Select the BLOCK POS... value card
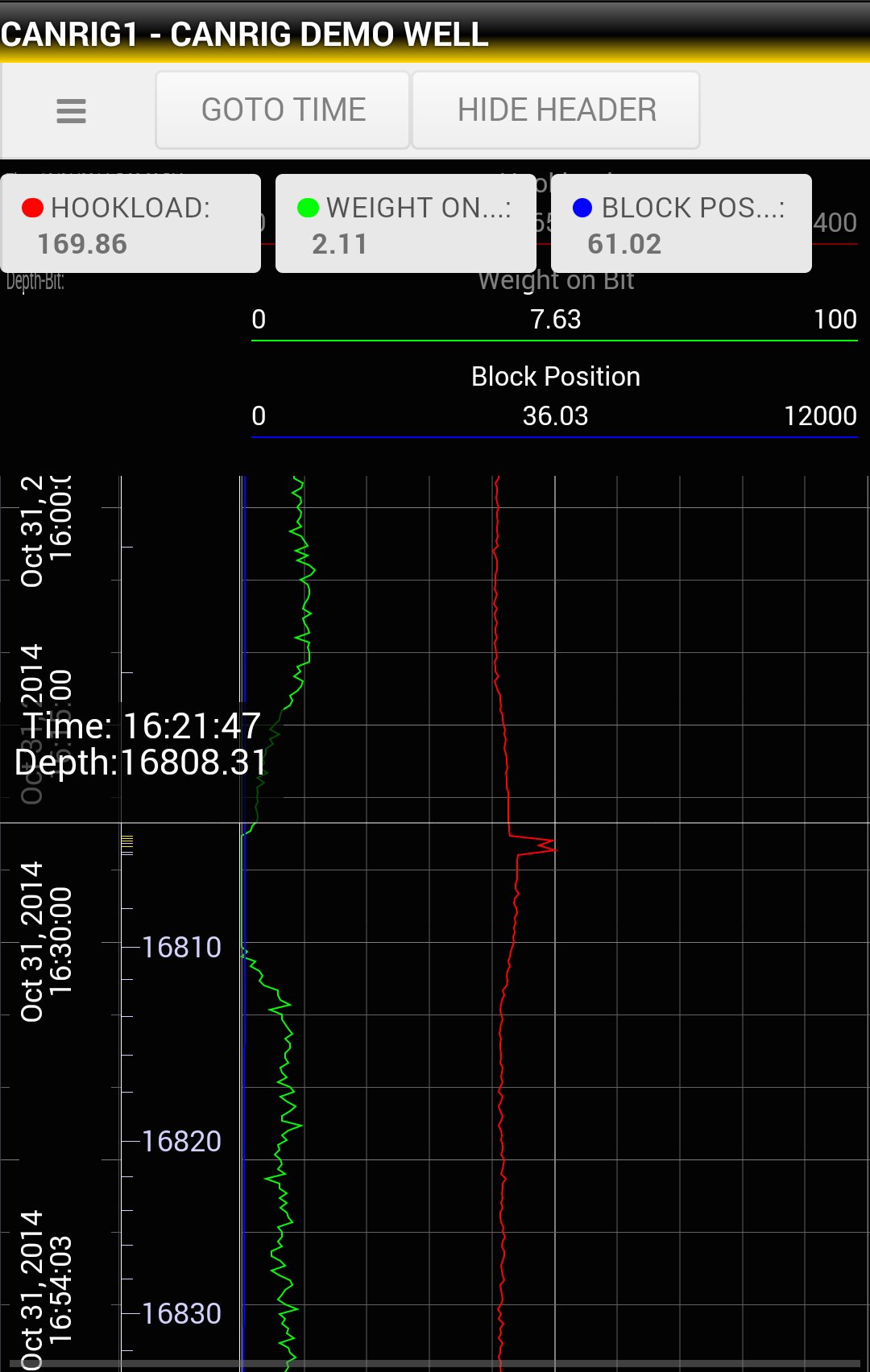Screen dimensions: 870x1372 [681, 224]
